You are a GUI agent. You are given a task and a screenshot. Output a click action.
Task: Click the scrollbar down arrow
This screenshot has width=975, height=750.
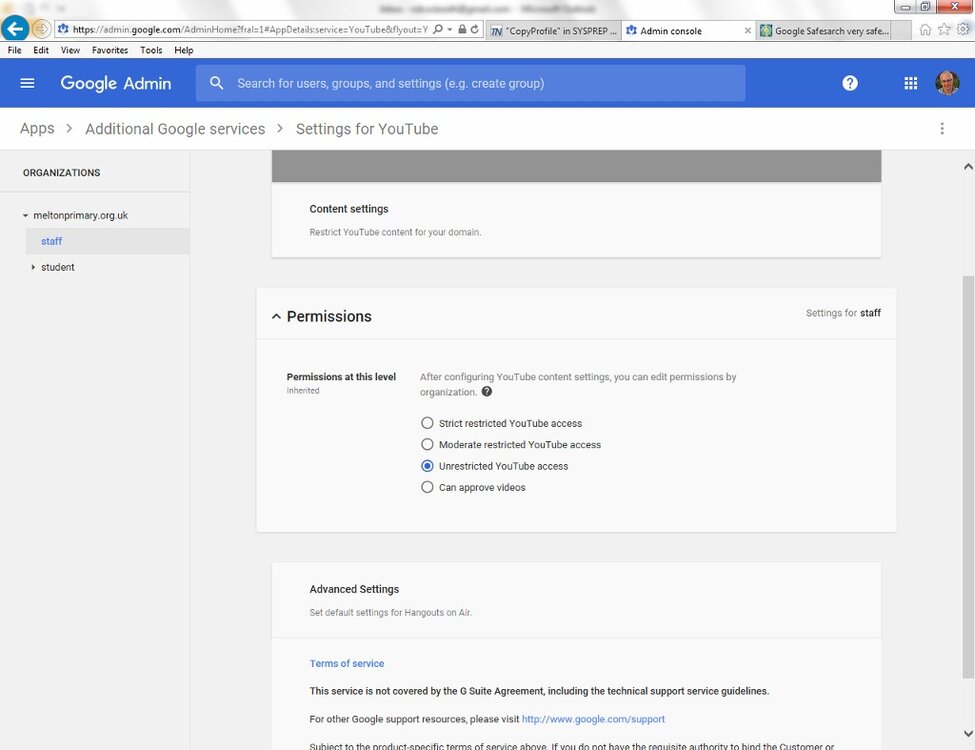tap(968, 734)
